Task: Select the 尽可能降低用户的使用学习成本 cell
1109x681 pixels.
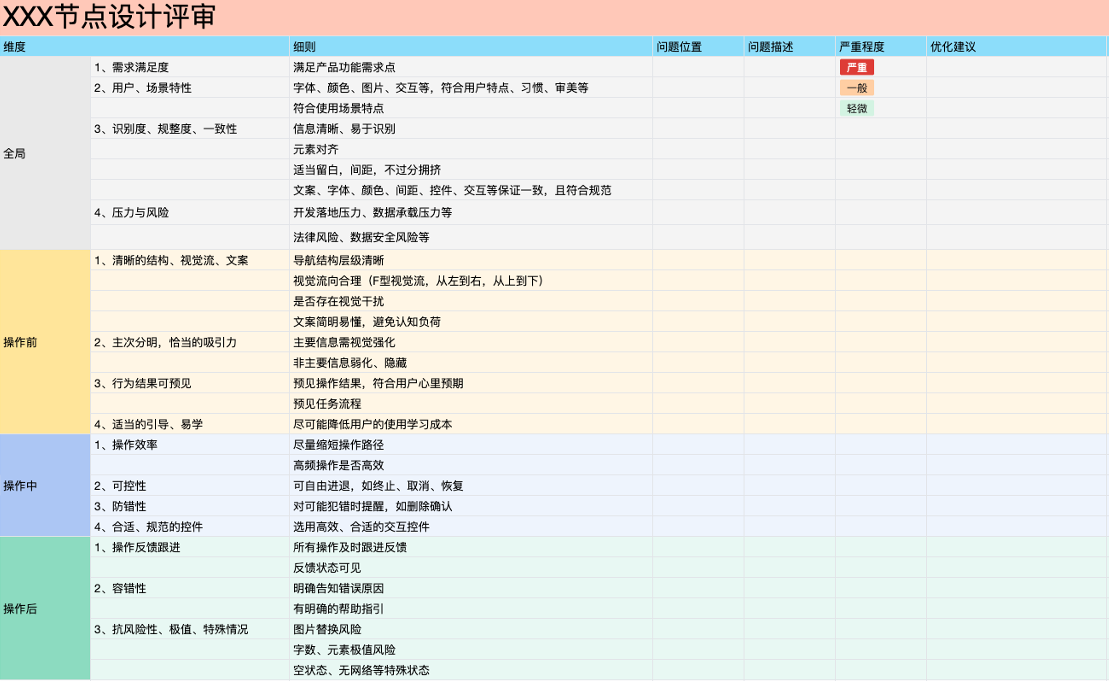Action: [x=471, y=424]
